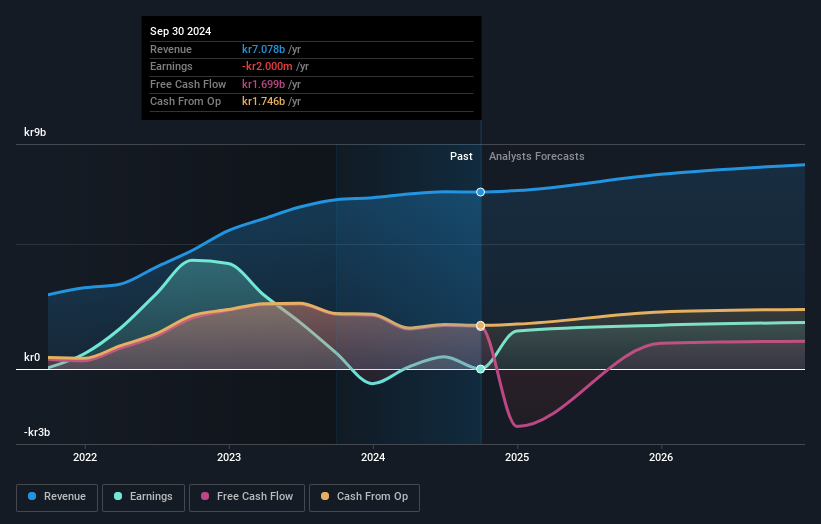Image resolution: width=821 pixels, height=524 pixels.
Task: Click the 2023 x-axis label
Action: click(229, 457)
